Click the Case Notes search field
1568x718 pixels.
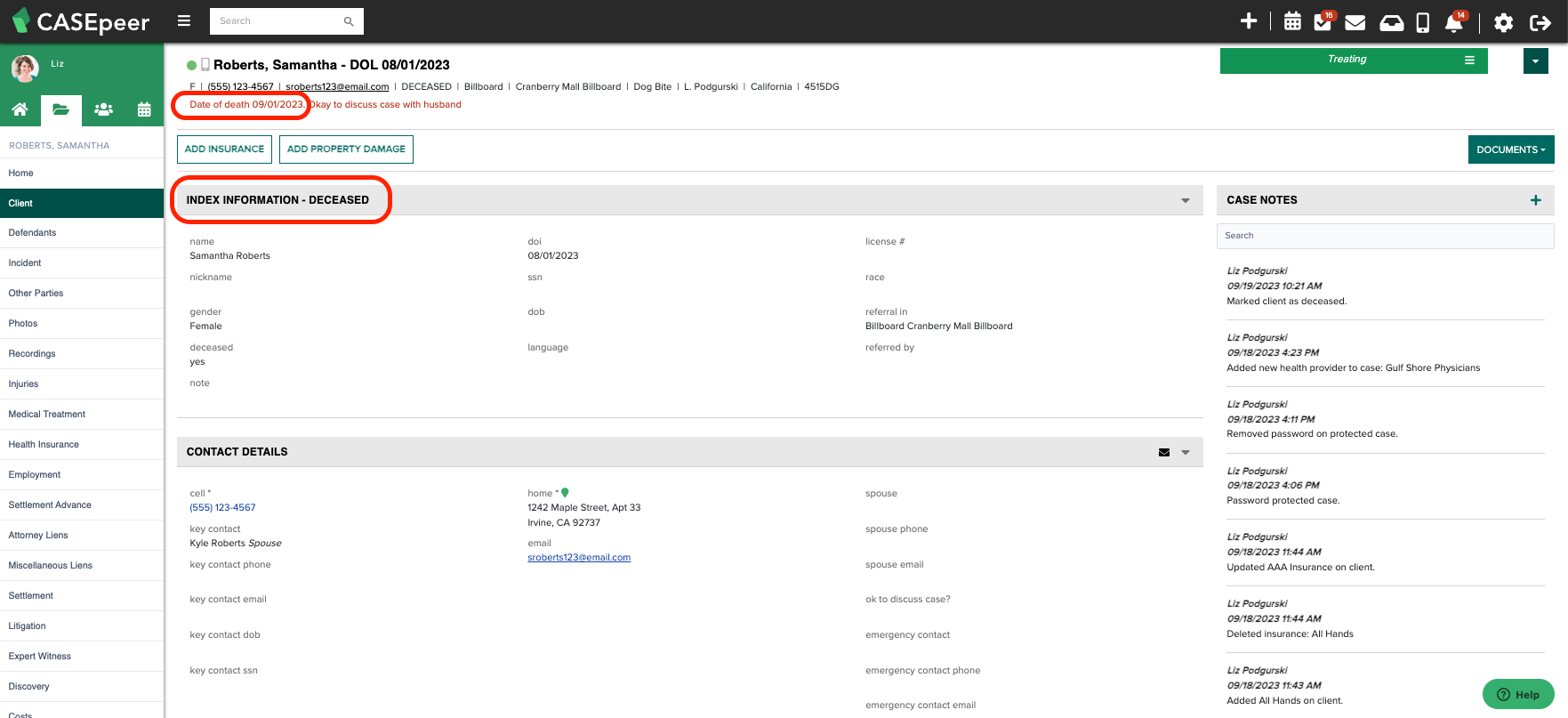1385,236
